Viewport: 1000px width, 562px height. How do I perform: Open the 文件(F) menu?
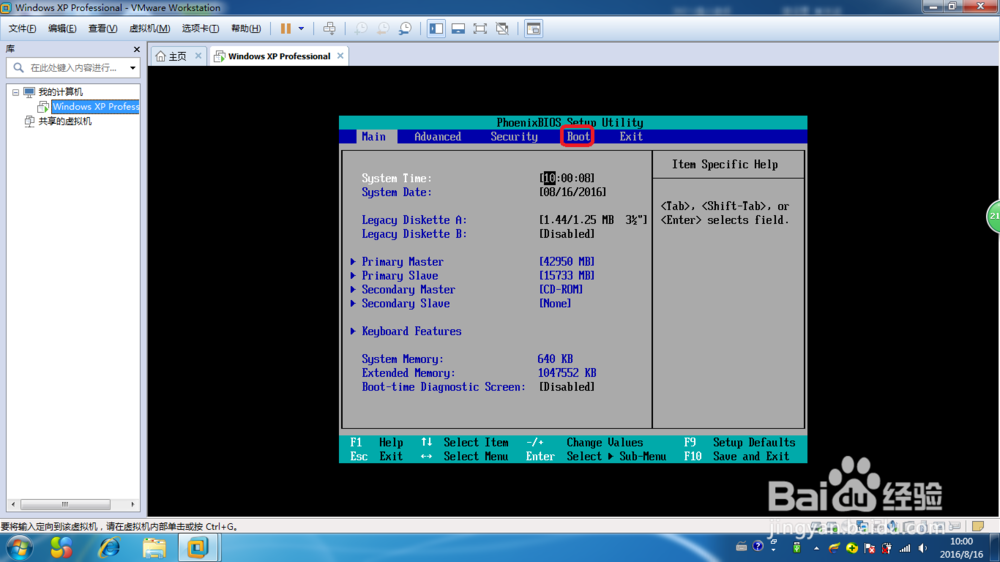pos(22,29)
